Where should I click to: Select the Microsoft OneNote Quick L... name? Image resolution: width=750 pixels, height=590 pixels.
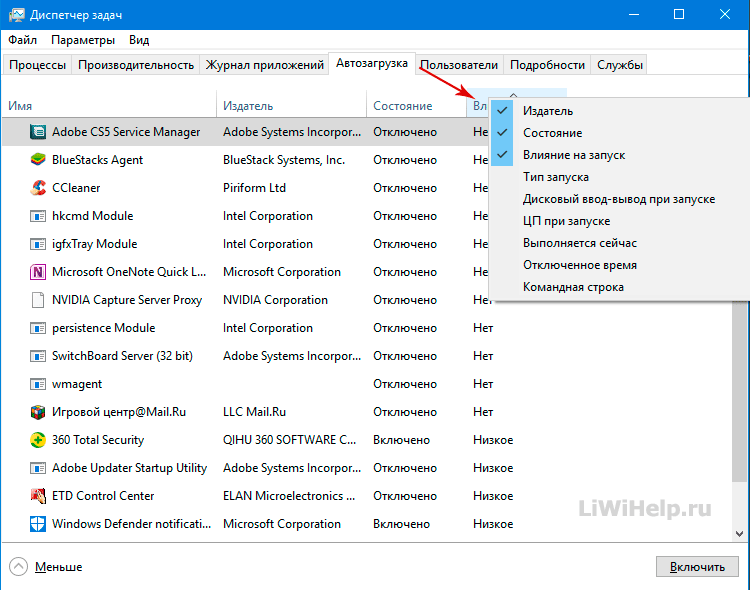(129, 272)
